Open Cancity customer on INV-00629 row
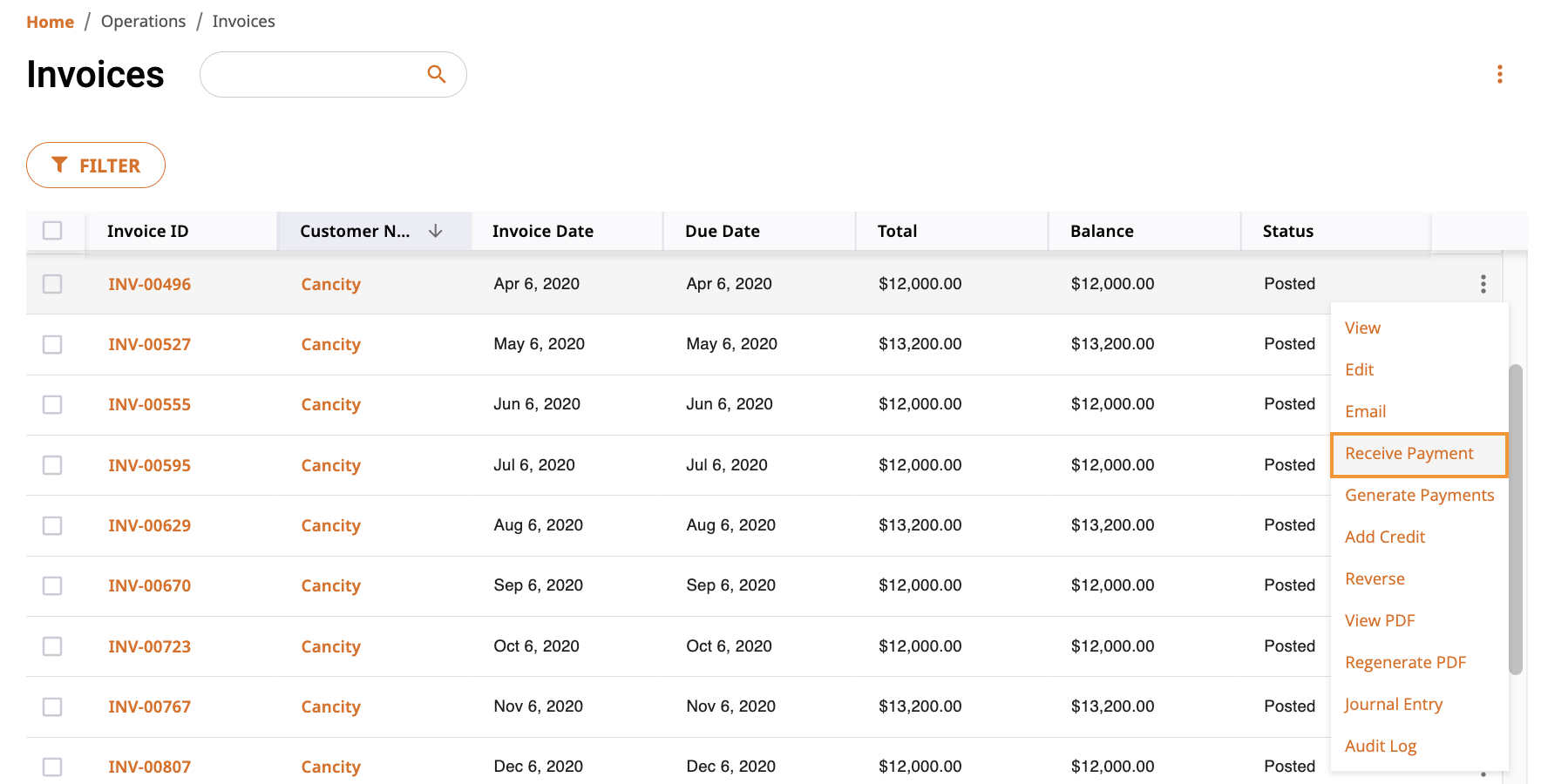The height and width of the screenshot is (784, 1541). pyautogui.click(x=330, y=525)
